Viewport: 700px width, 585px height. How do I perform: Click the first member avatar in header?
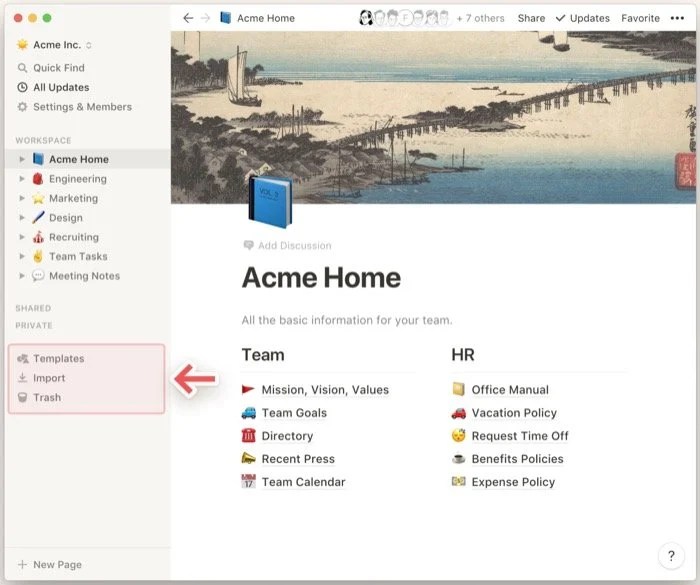(366, 18)
